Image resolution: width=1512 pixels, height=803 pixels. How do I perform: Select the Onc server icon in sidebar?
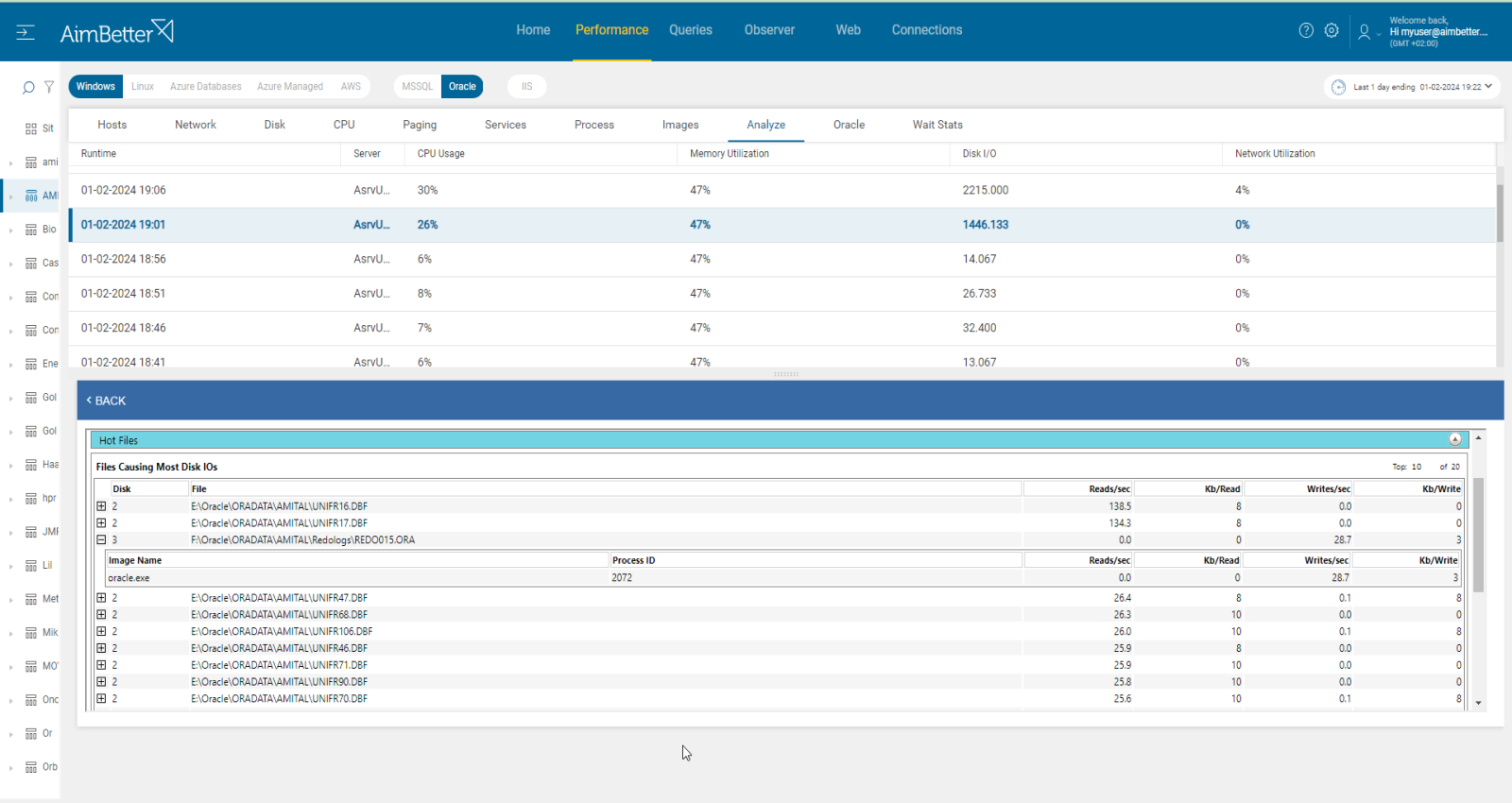coord(31,700)
